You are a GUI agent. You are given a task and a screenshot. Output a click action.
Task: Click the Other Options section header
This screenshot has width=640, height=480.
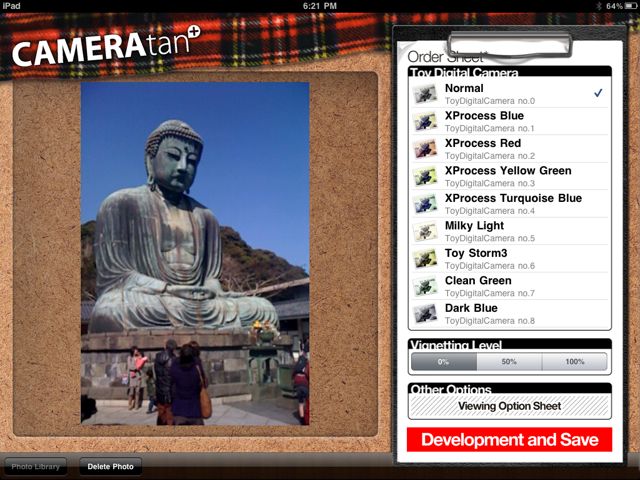coord(509,388)
